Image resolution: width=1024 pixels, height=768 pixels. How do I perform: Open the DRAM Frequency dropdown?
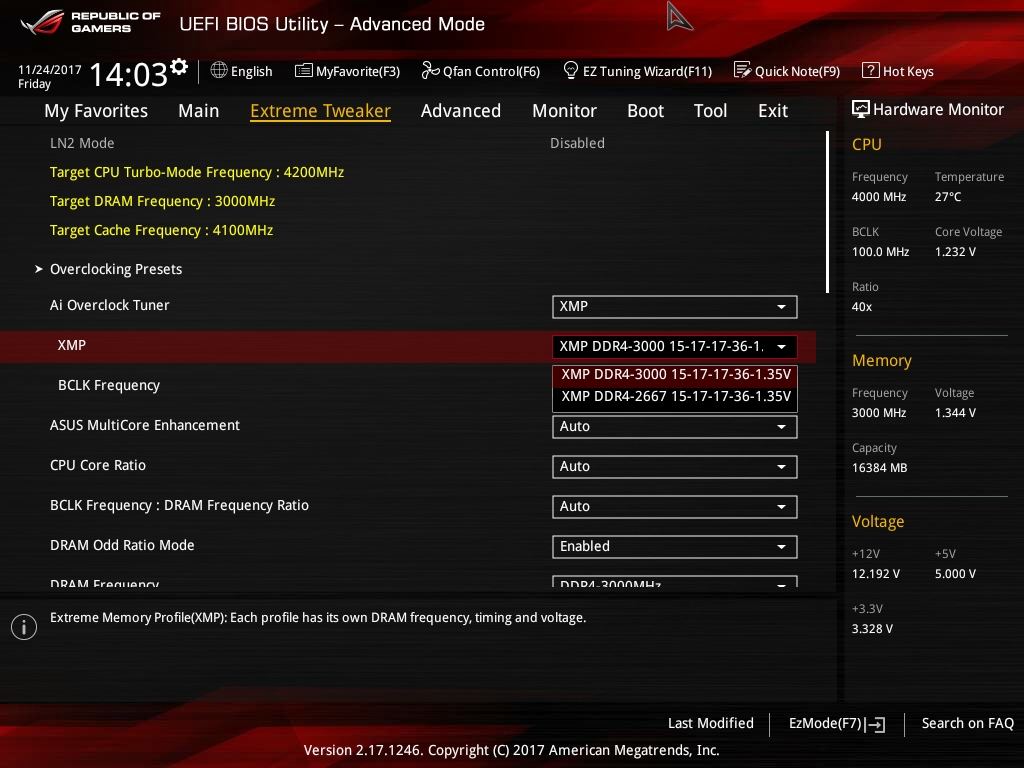click(x=675, y=581)
